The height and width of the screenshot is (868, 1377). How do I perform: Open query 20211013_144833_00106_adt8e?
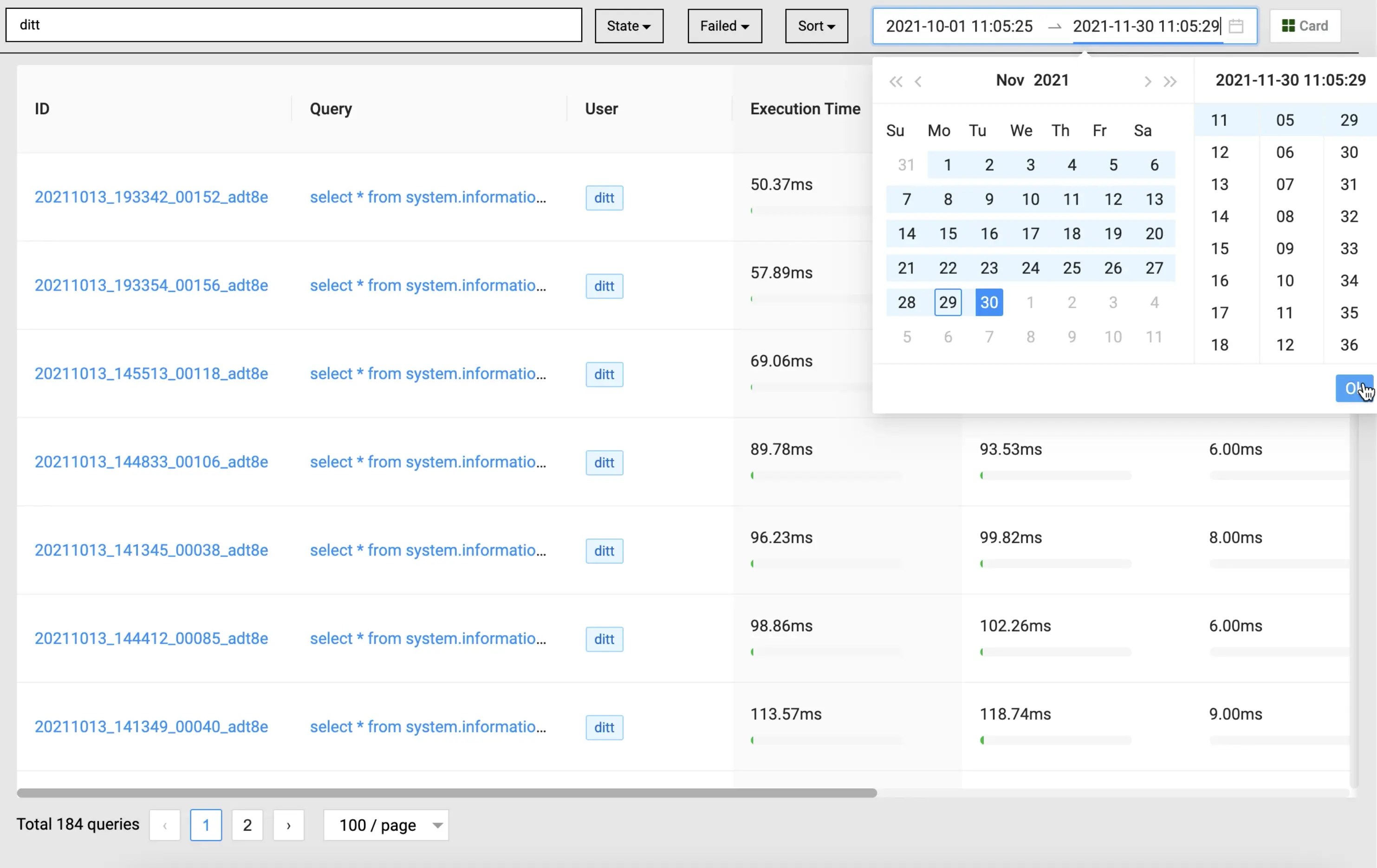tap(151, 461)
